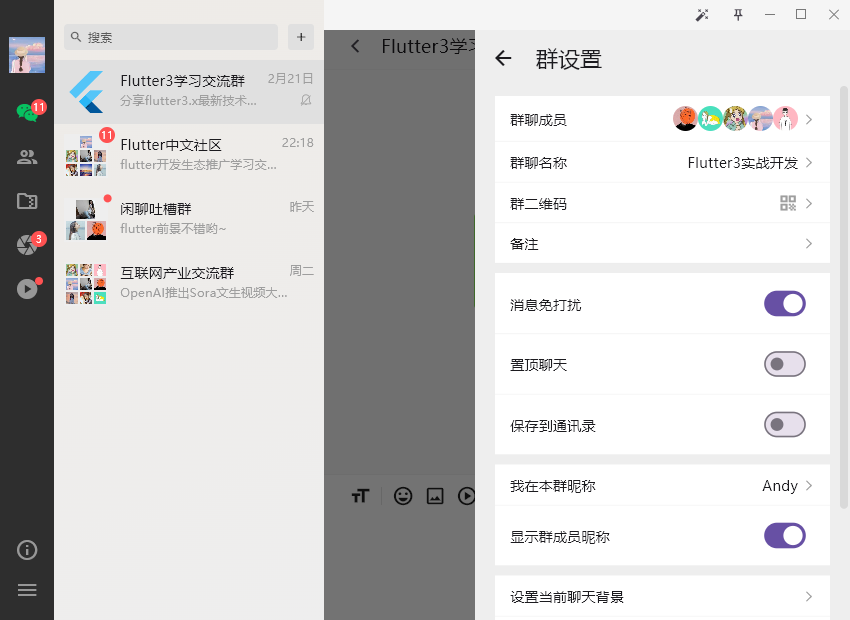Open the info icon in sidebar
Image resolution: width=850 pixels, height=620 pixels.
27,550
